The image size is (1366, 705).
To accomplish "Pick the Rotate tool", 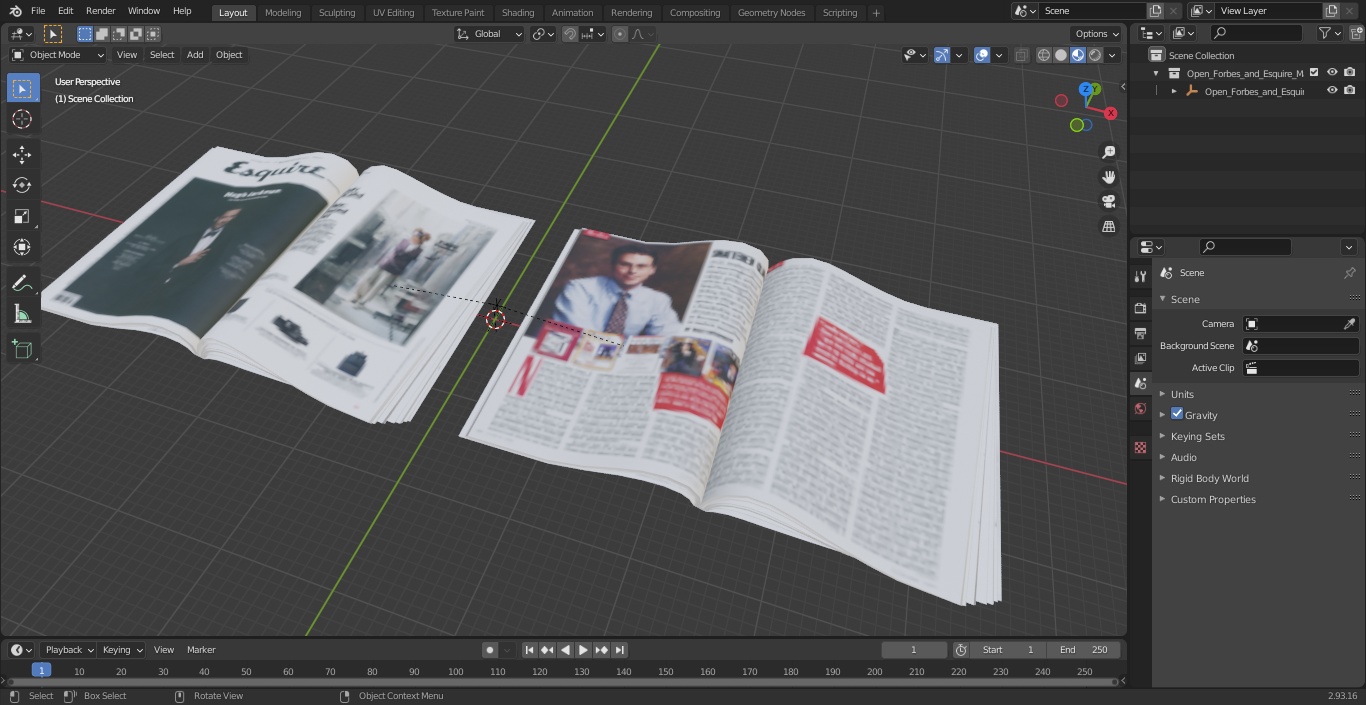I will [22, 185].
